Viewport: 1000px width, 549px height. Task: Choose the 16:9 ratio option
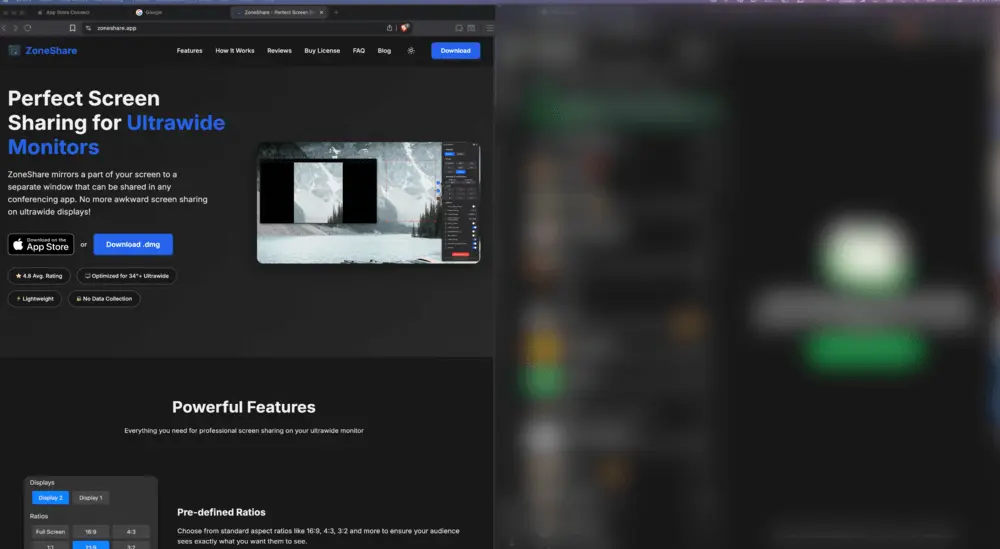(x=91, y=531)
